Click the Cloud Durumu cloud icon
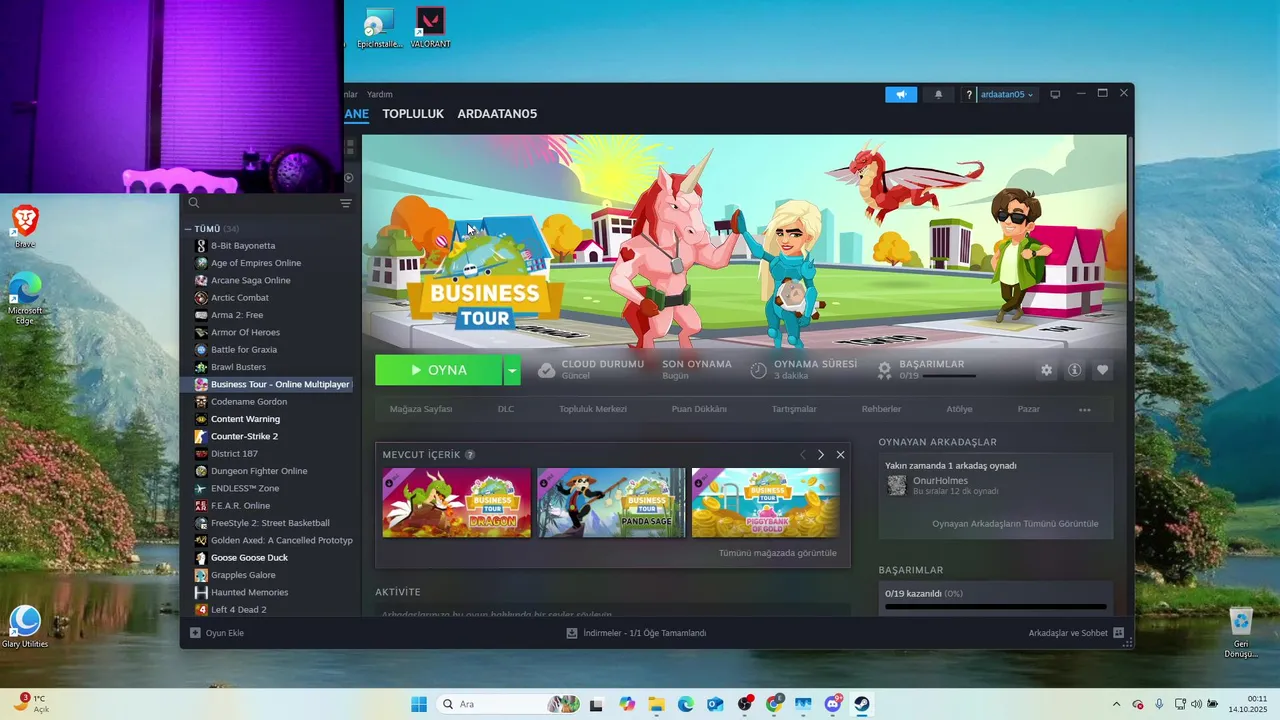The height and width of the screenshot is (720, 1280). [x=546, y=370]
